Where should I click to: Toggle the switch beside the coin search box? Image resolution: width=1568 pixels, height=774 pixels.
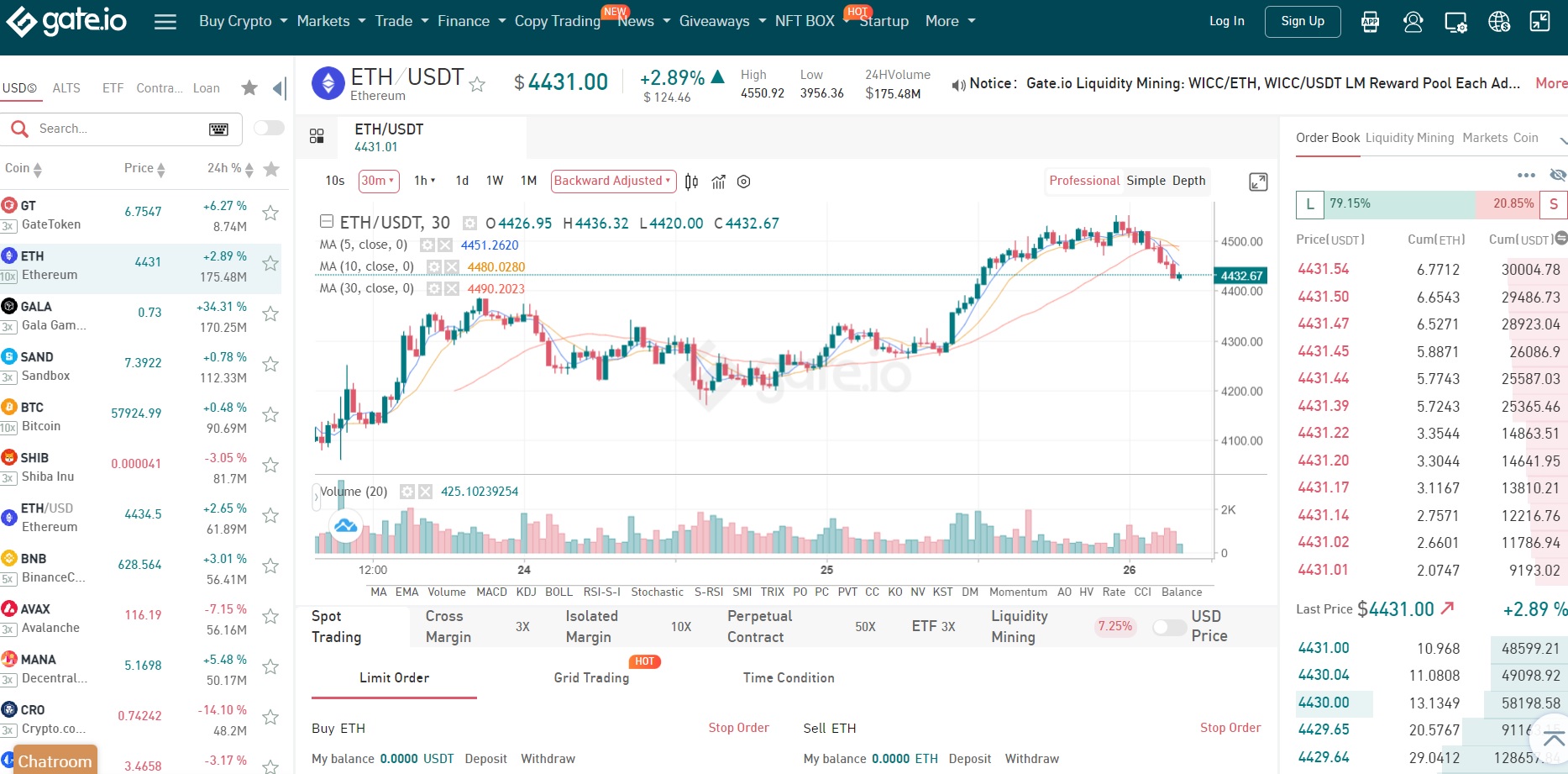pyautogui.click(x=269, y=128)
